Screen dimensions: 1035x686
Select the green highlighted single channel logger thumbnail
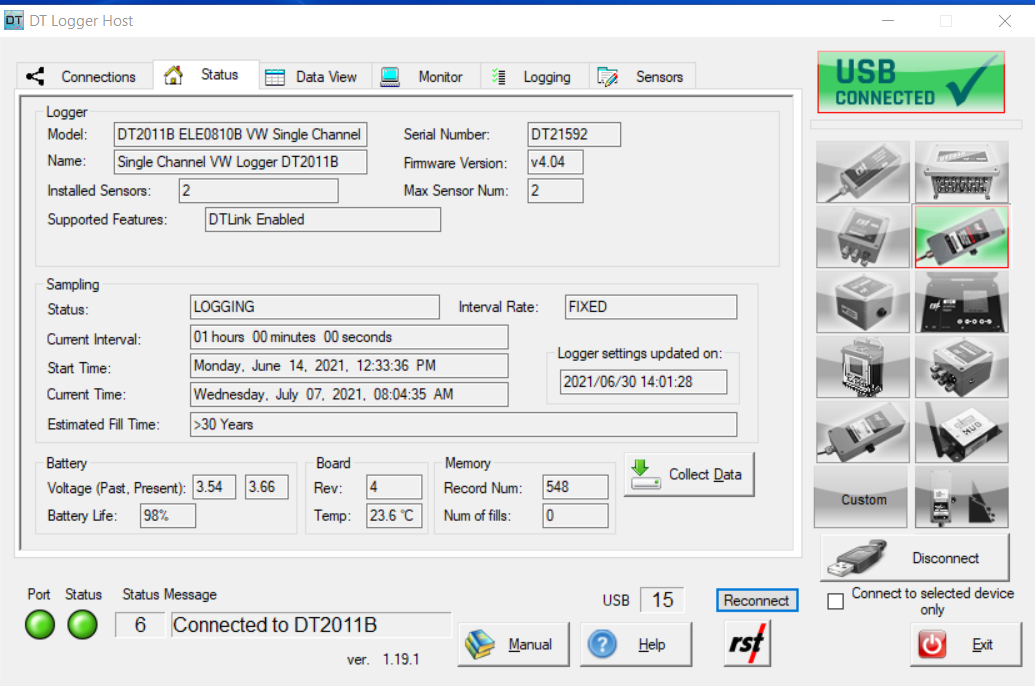pyautogui.click(x=962, y=236)
